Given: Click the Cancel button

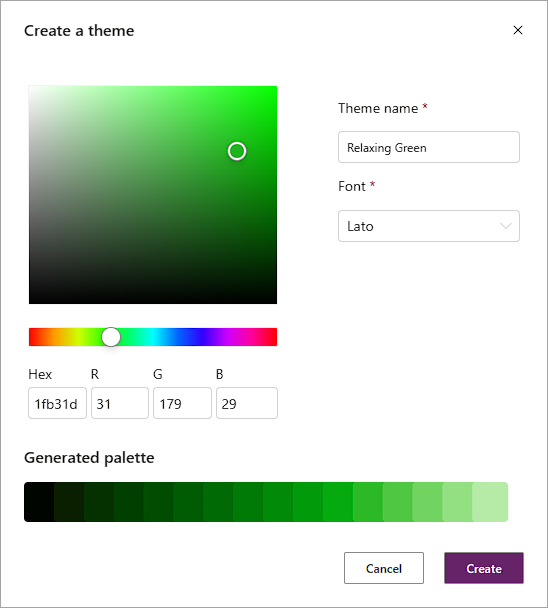Looking at the screenshot, I should click(x=384, y=568).
